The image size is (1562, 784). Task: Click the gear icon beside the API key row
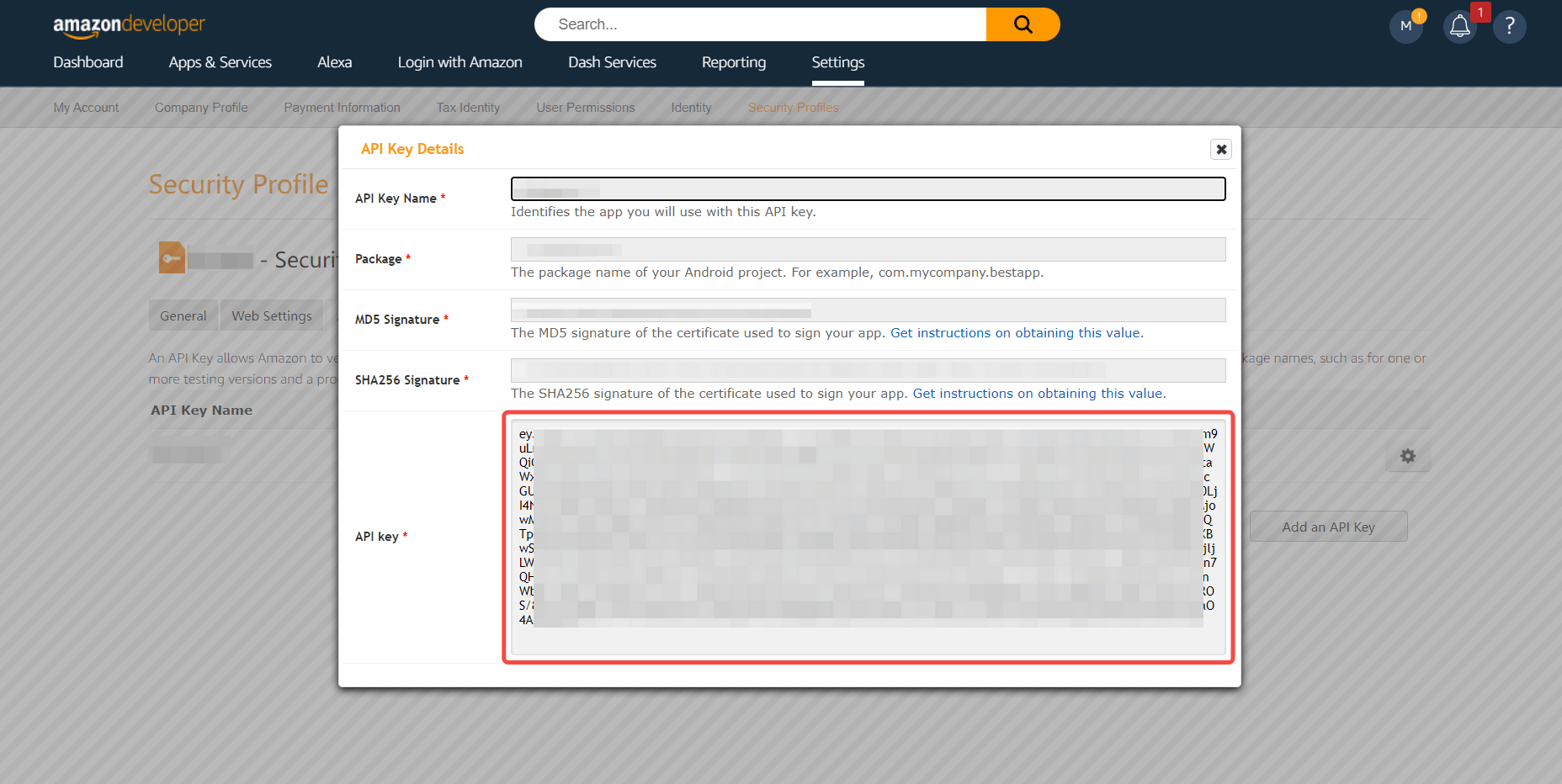[1407, 456]
